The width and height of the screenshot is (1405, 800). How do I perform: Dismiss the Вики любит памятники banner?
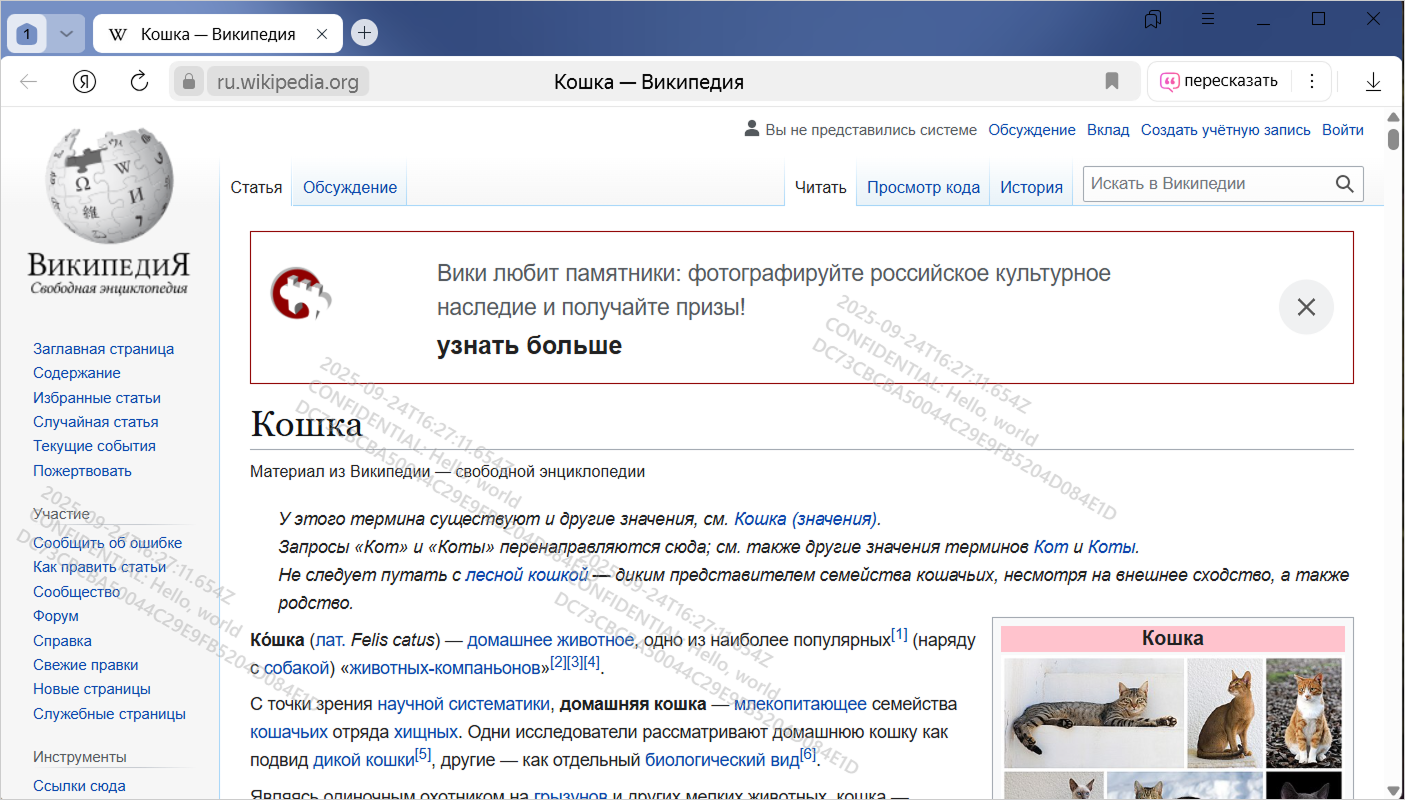click(1306, 307)
